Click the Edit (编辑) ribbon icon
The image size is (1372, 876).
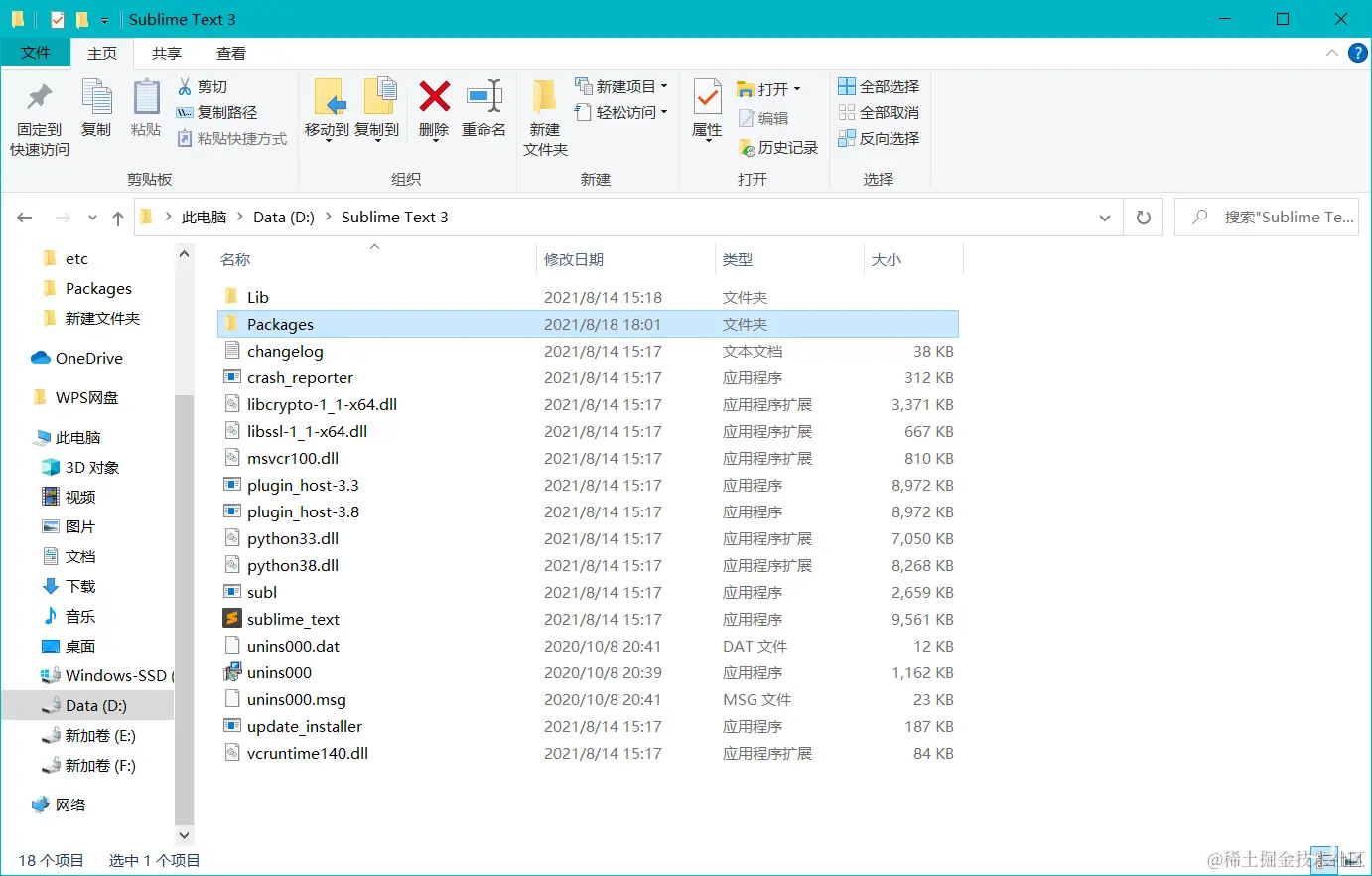[x=747, y=118]
